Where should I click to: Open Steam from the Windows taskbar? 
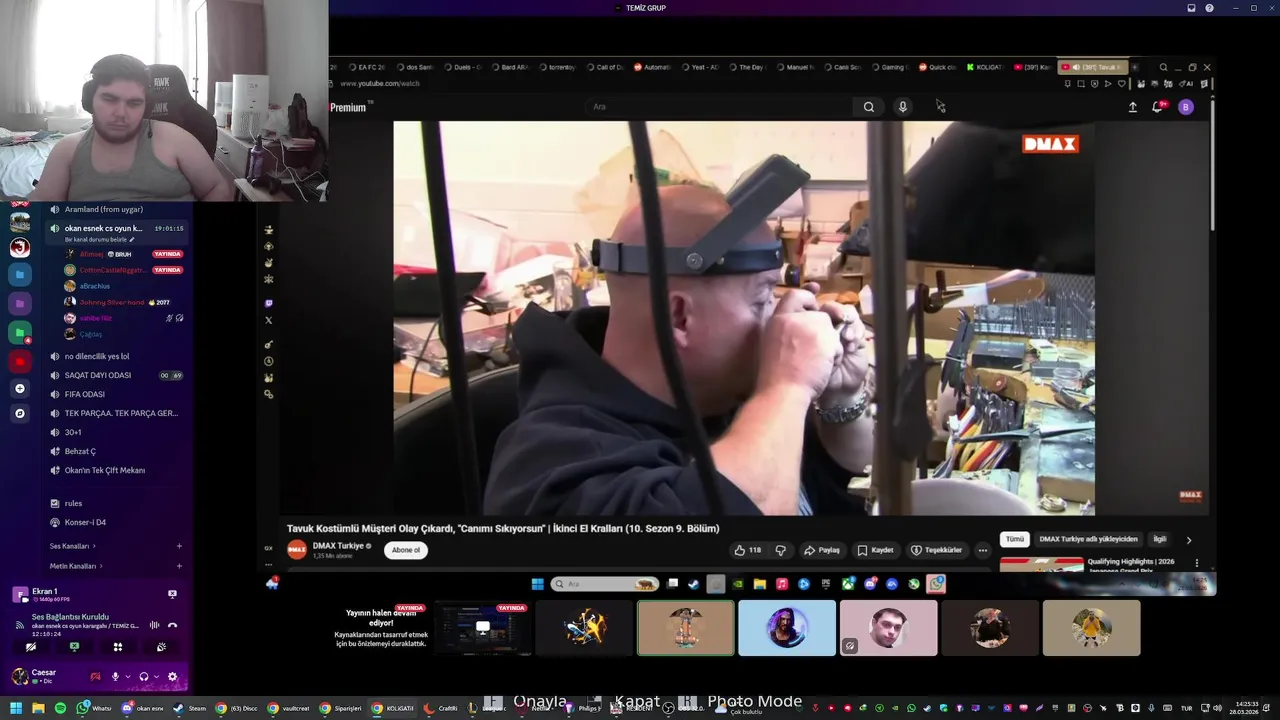pyautogui.click(x=189, y=708)
